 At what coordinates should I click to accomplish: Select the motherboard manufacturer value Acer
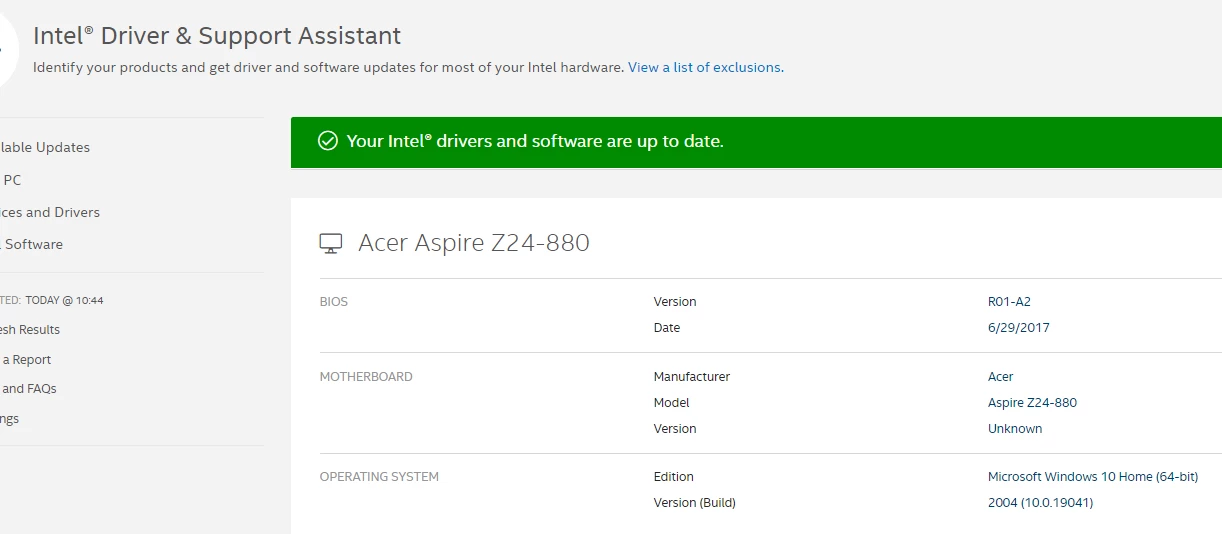click(1001, 377)
